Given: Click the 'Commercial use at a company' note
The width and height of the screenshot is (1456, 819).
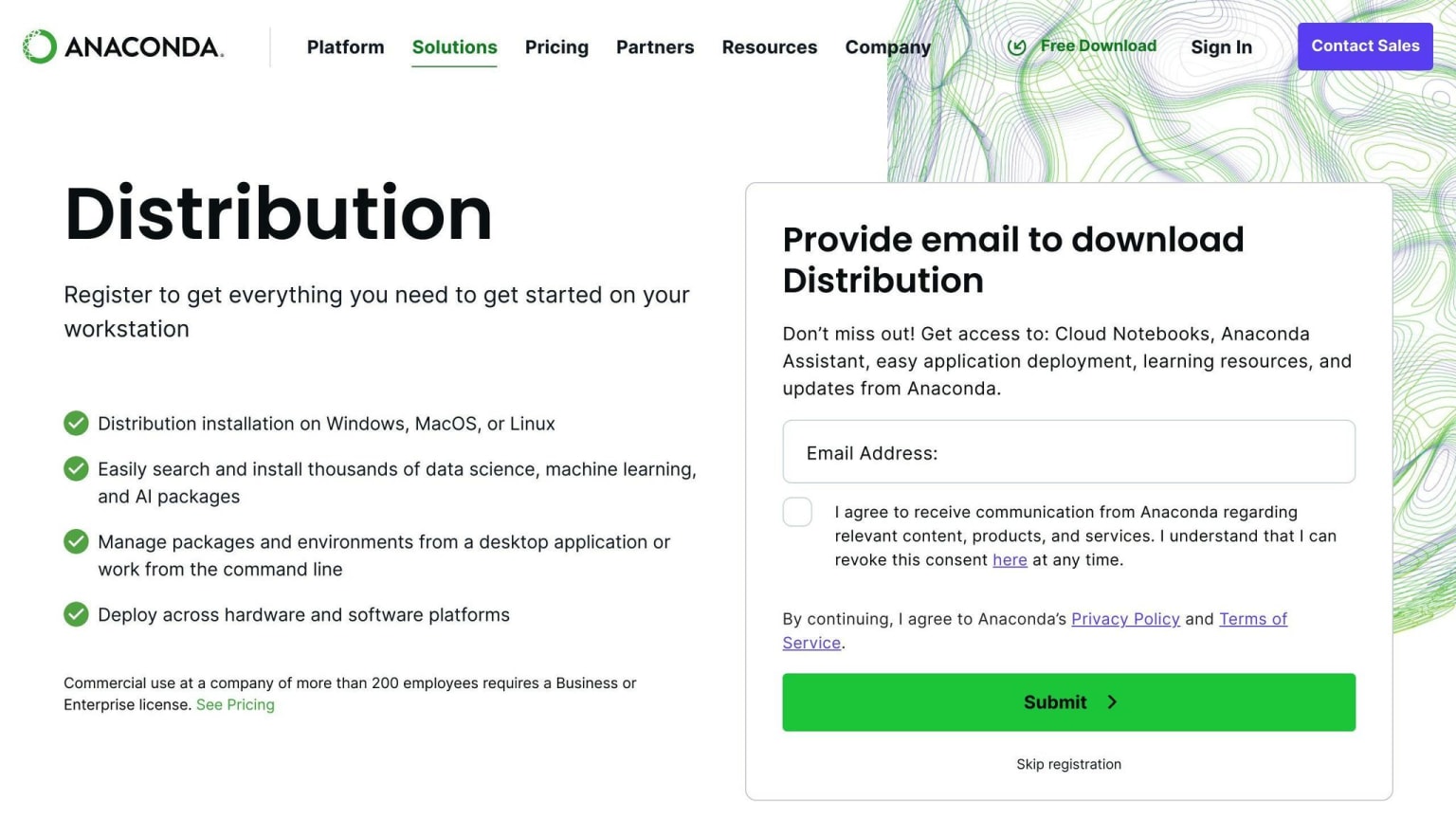Looking at the screenshot, I should 350,694.
